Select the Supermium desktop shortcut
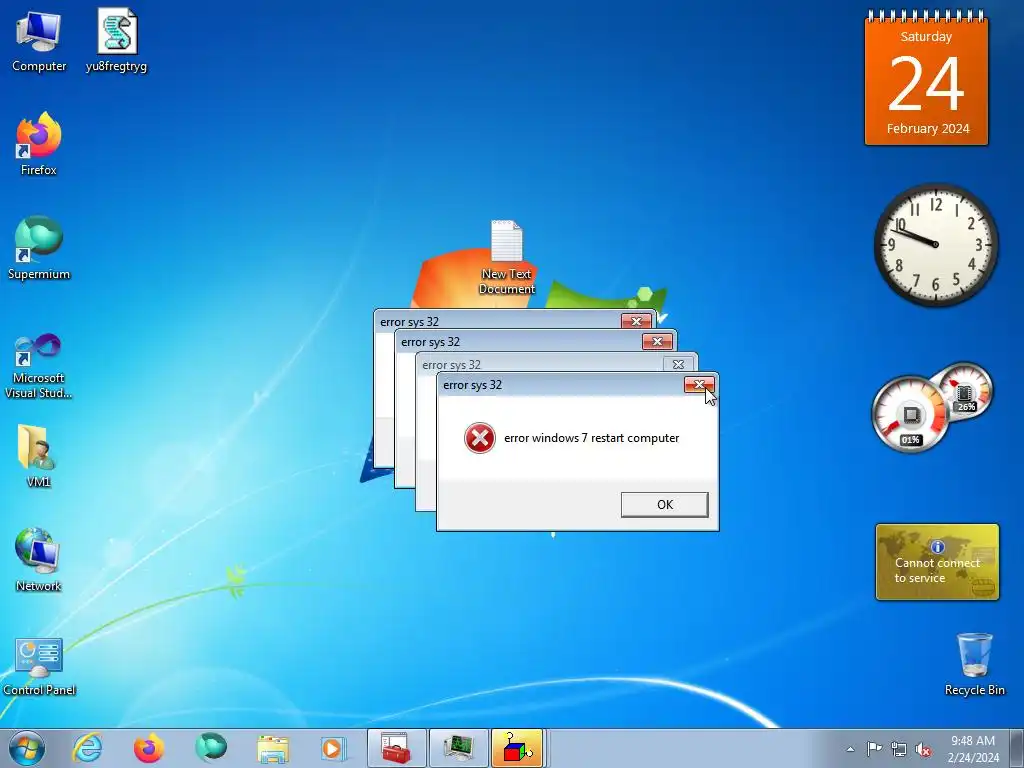 pos(39,248)
